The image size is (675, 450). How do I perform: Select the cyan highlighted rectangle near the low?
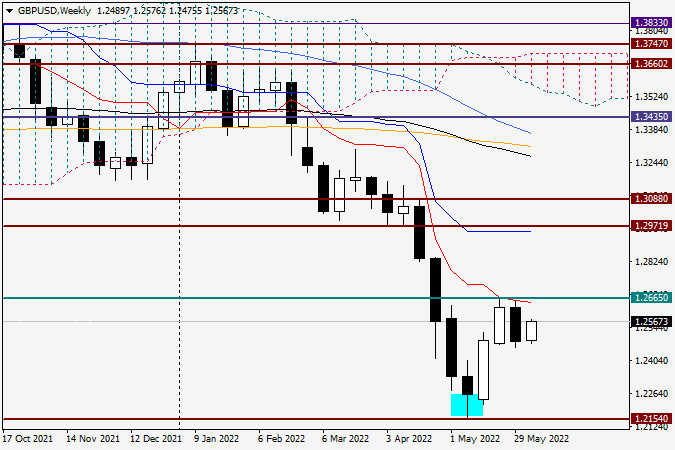point(467,405)
